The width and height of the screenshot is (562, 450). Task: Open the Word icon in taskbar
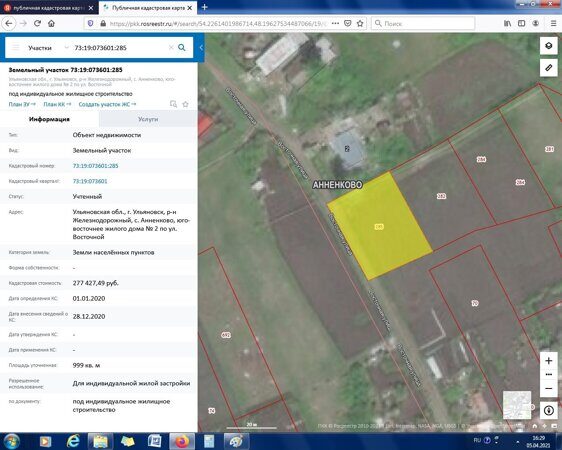(x=155, y=441)
